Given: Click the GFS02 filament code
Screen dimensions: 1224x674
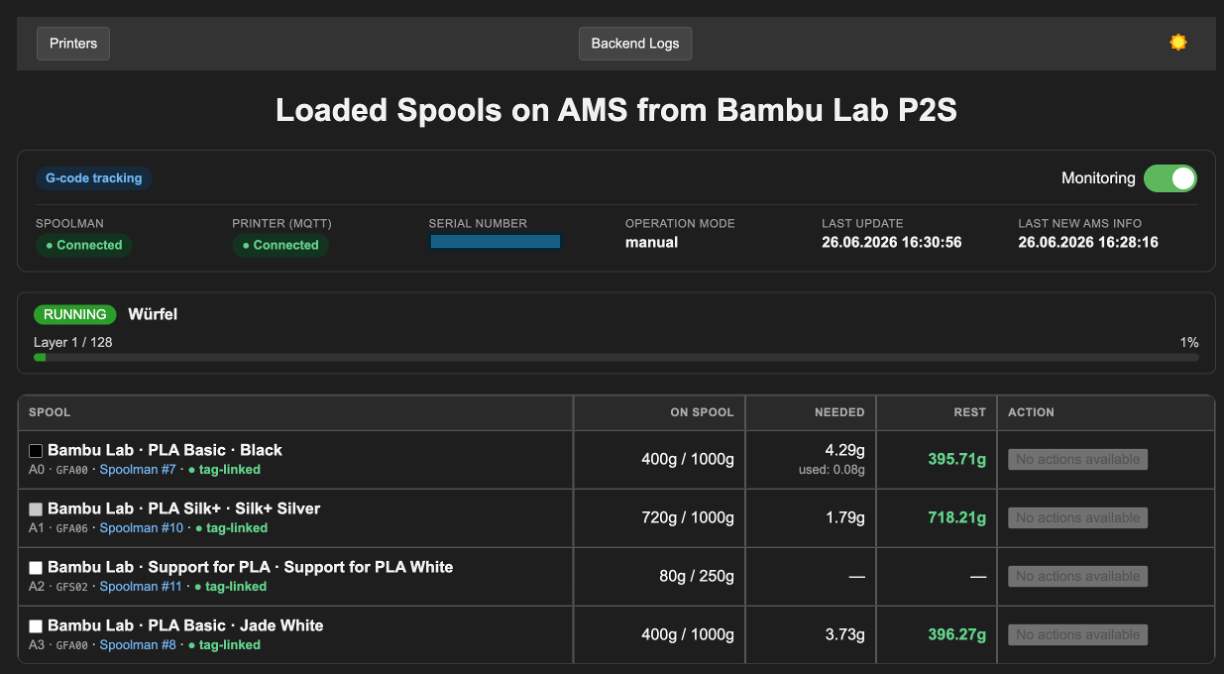Looking at the screenshot, I should (x=72, y=586).
